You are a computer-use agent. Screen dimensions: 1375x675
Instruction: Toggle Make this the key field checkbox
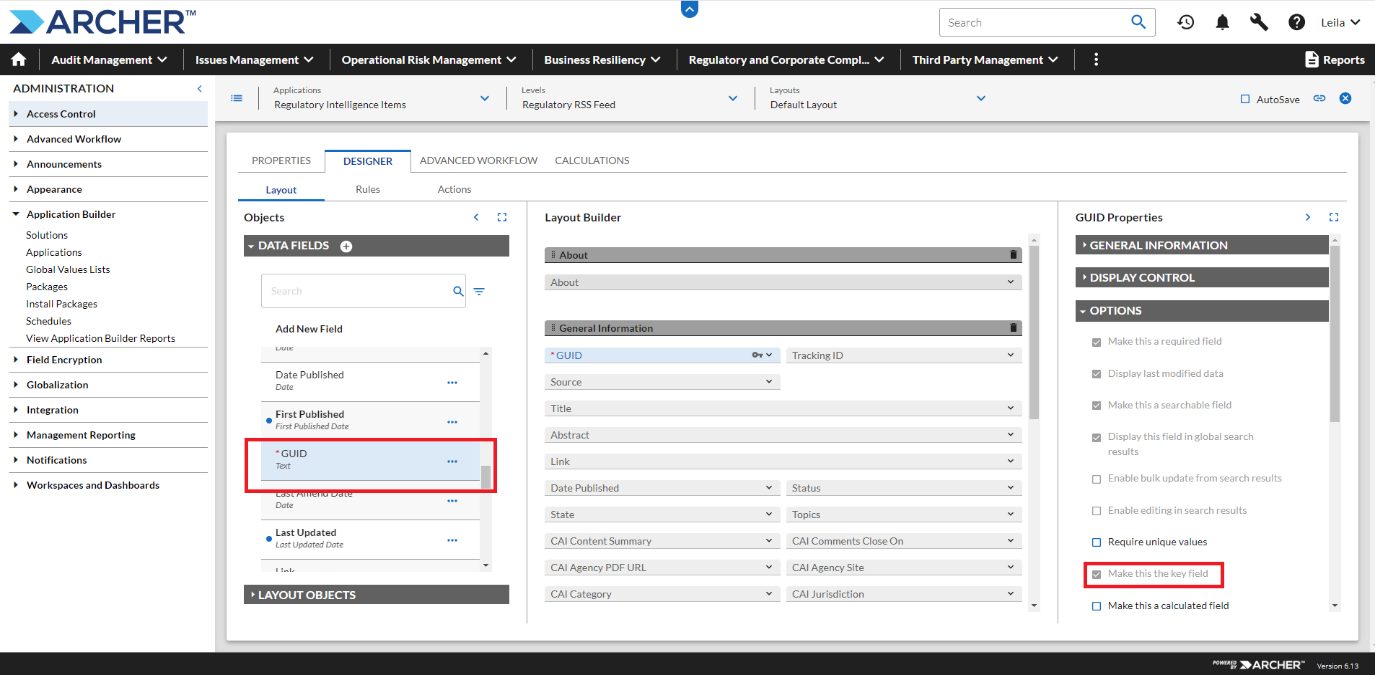click(1097, 574)
